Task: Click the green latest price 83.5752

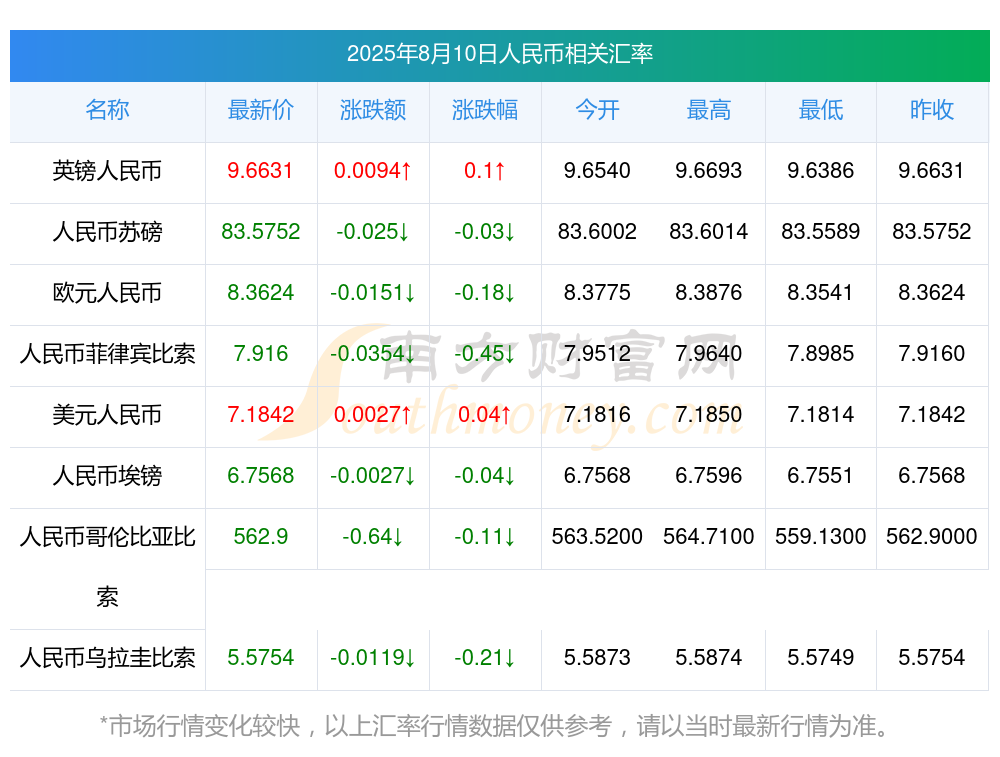Action: (x=260, y=232)
